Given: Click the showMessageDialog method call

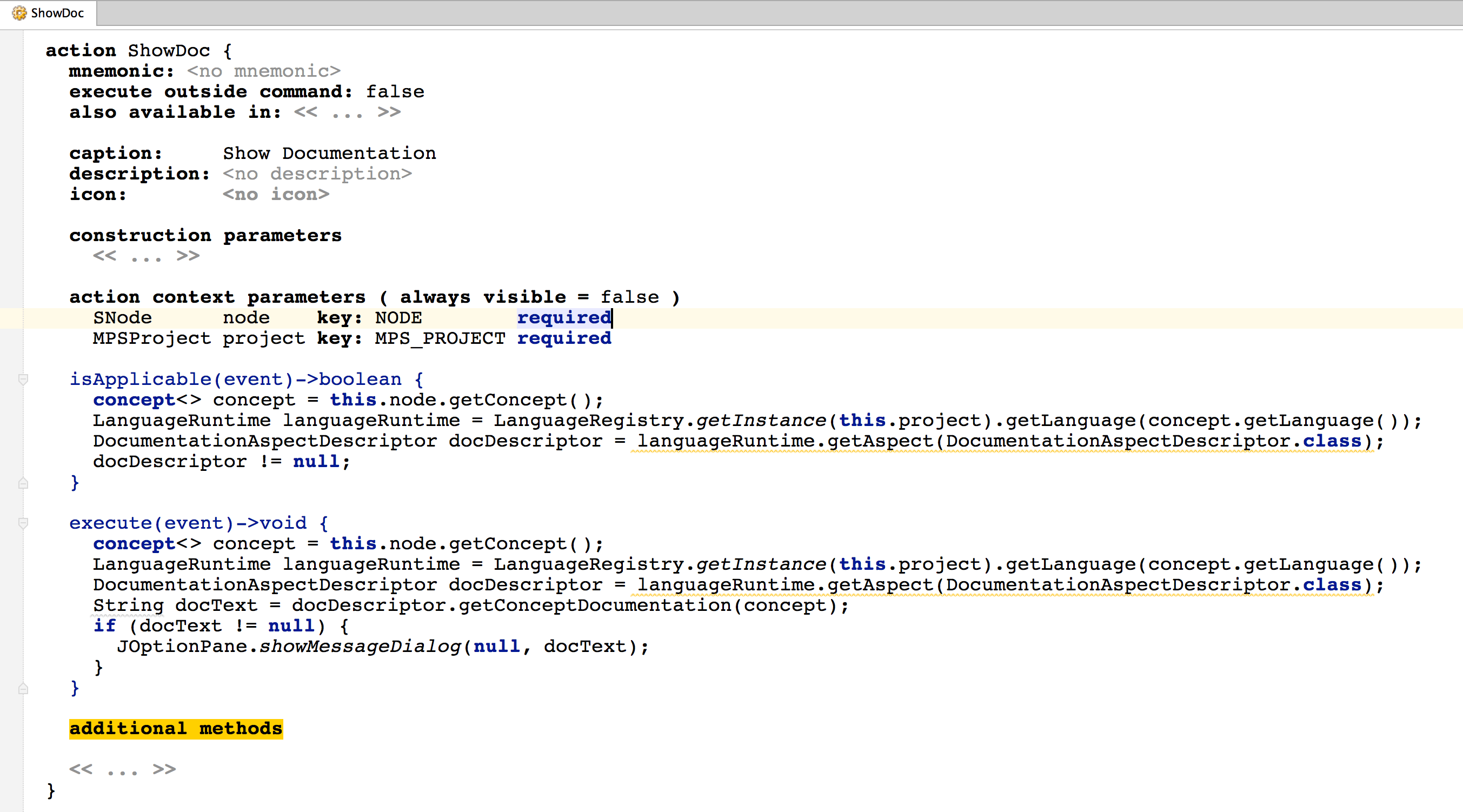Looking at the screenshot, I should (360, 646).
